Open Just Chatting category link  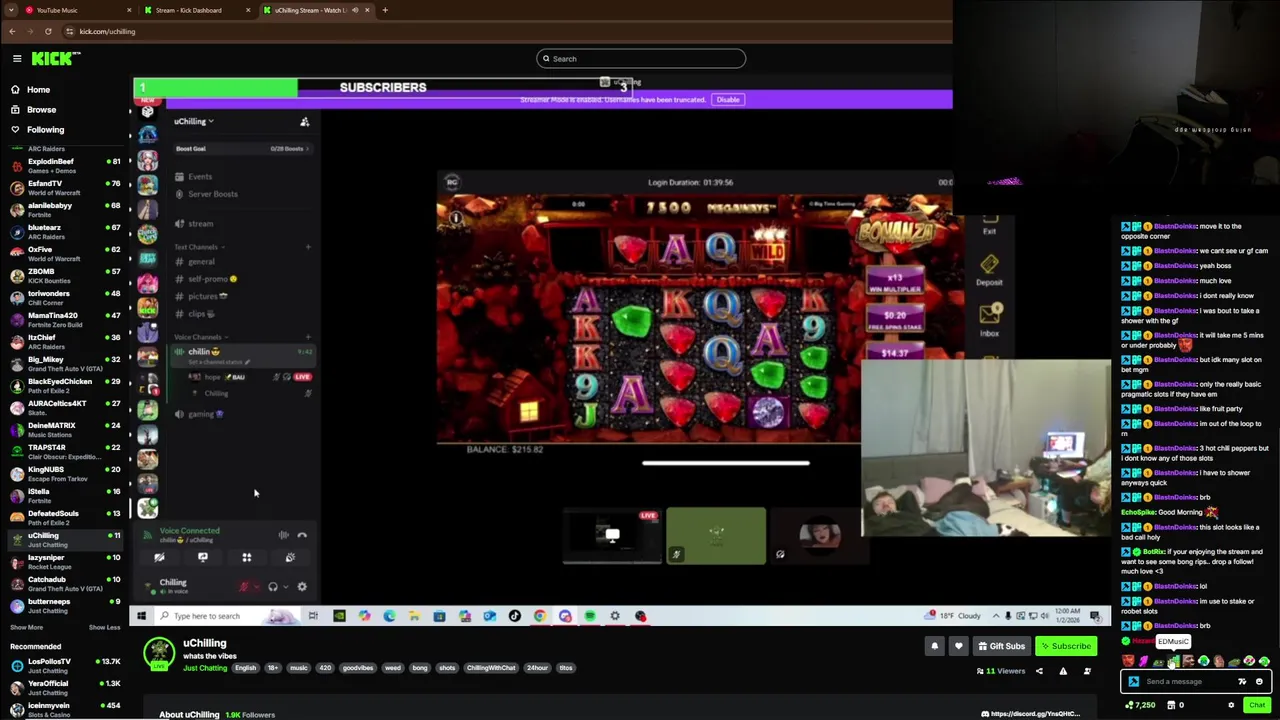click(204, 668)
